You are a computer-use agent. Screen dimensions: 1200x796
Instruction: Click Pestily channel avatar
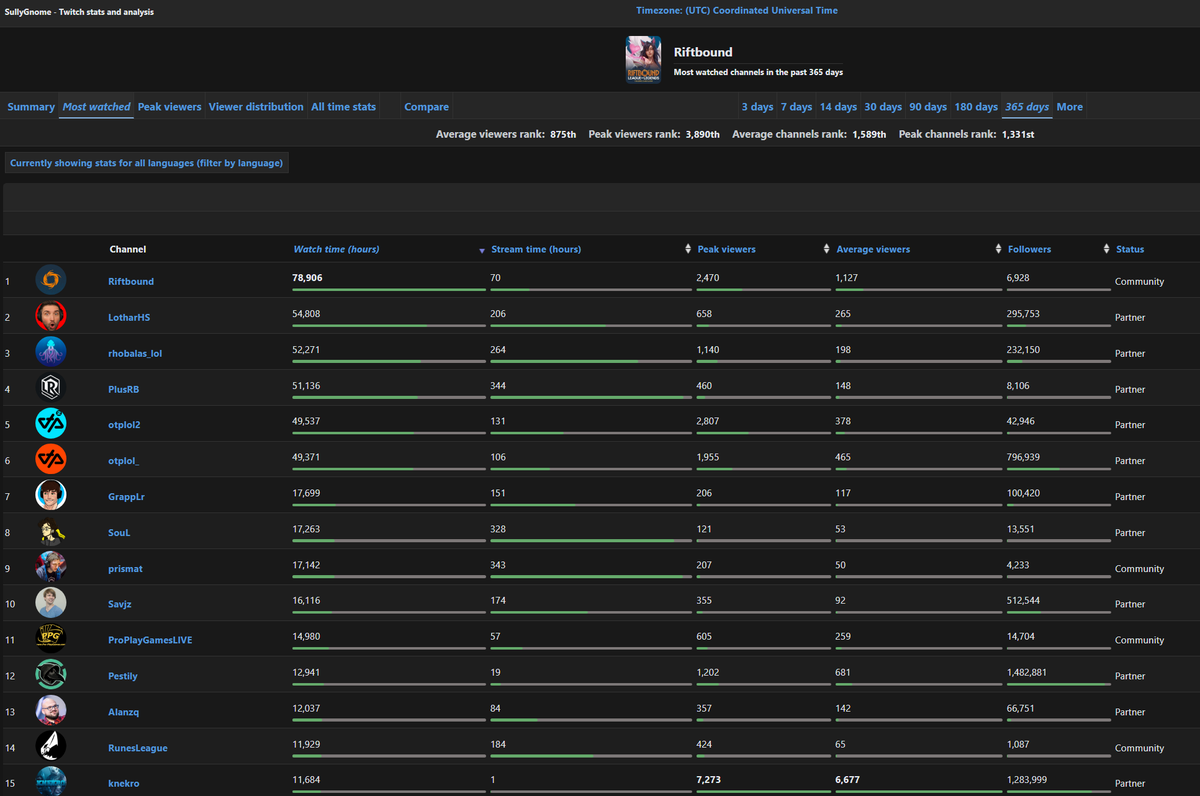click(x=51, y=676)
